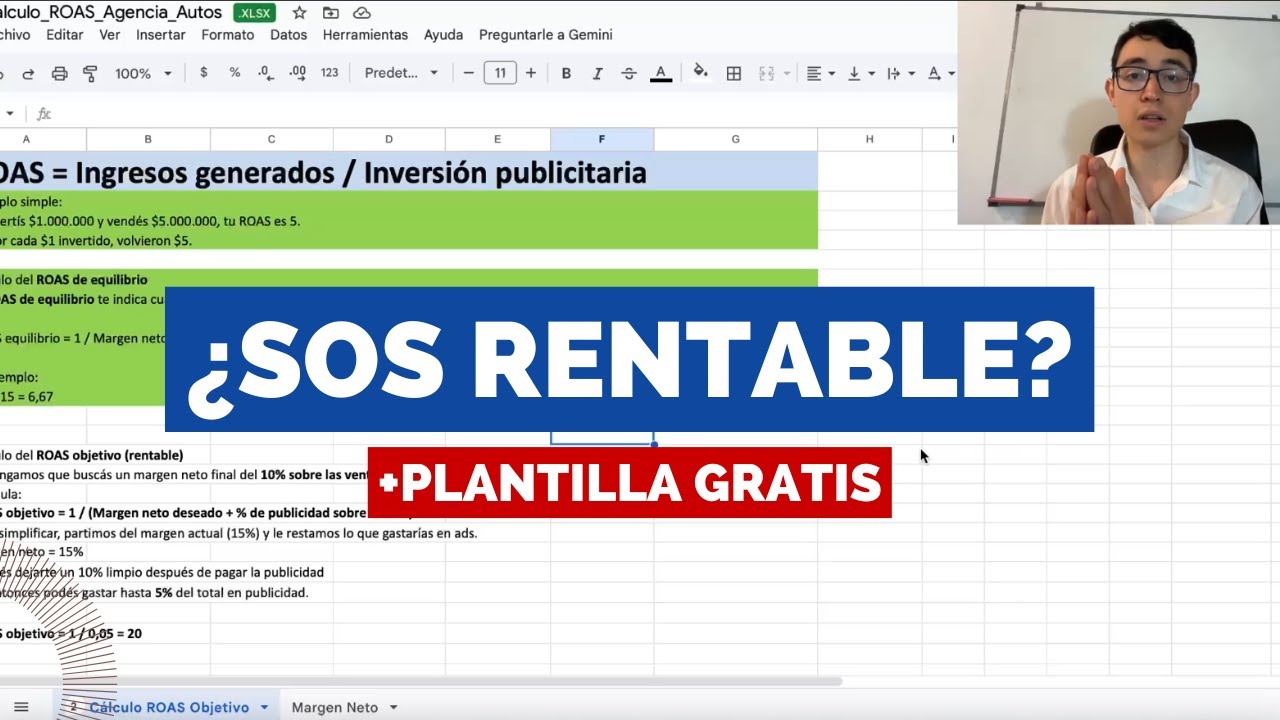
Task: Open the vertical align dropdown
Action: click(861, 73)
